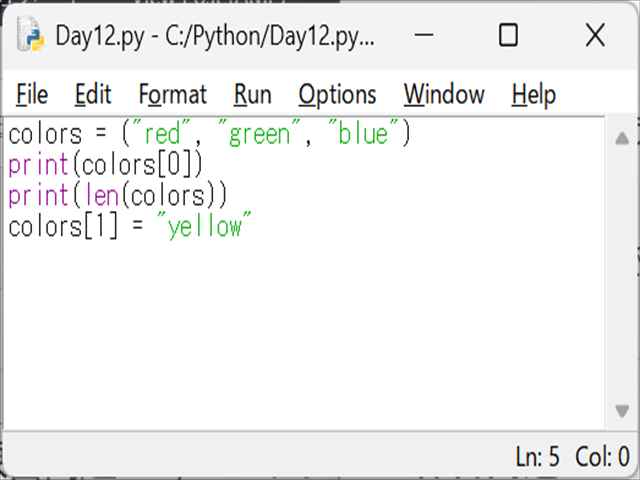This screenshot has width=640, height=480.
Task: Click print(colors[0]) line
Action: pyautogui.click(x=105, y=165)
